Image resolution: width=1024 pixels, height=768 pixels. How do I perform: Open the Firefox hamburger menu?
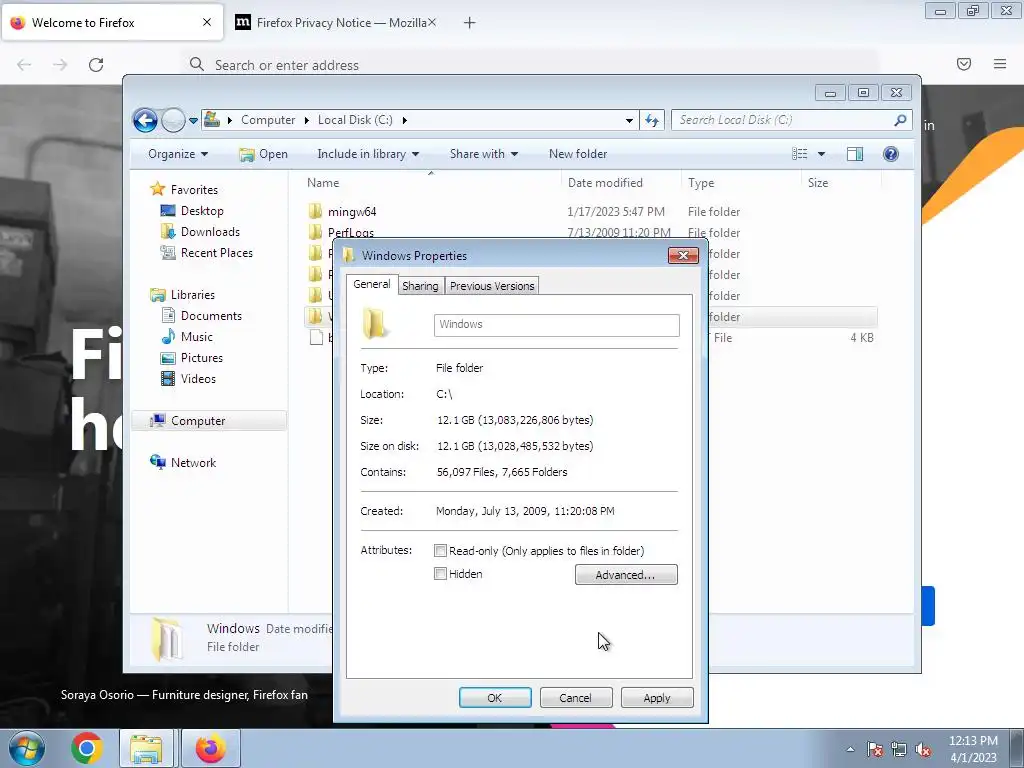1000,64
